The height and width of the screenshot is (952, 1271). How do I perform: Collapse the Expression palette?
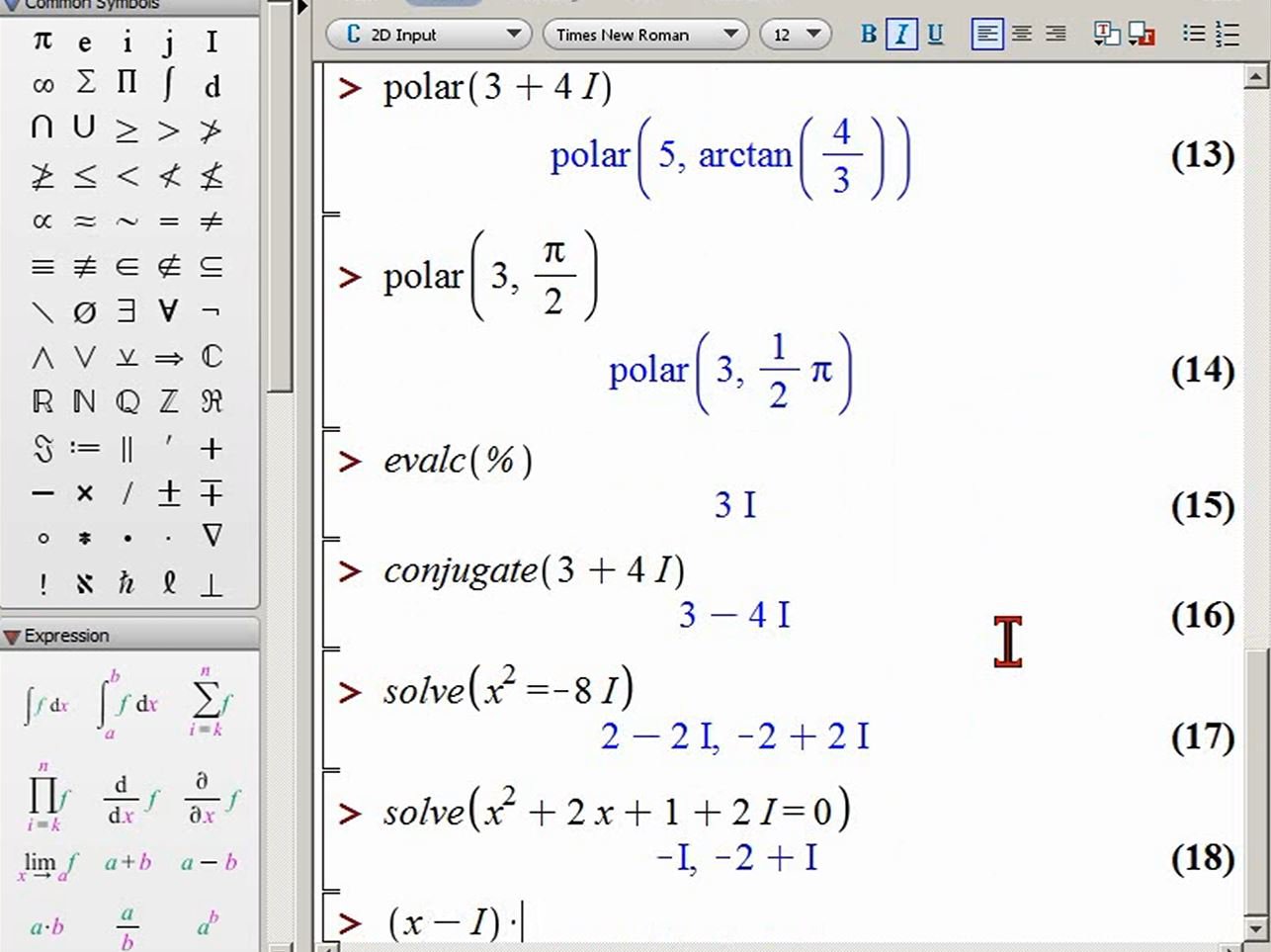point(11,636)
